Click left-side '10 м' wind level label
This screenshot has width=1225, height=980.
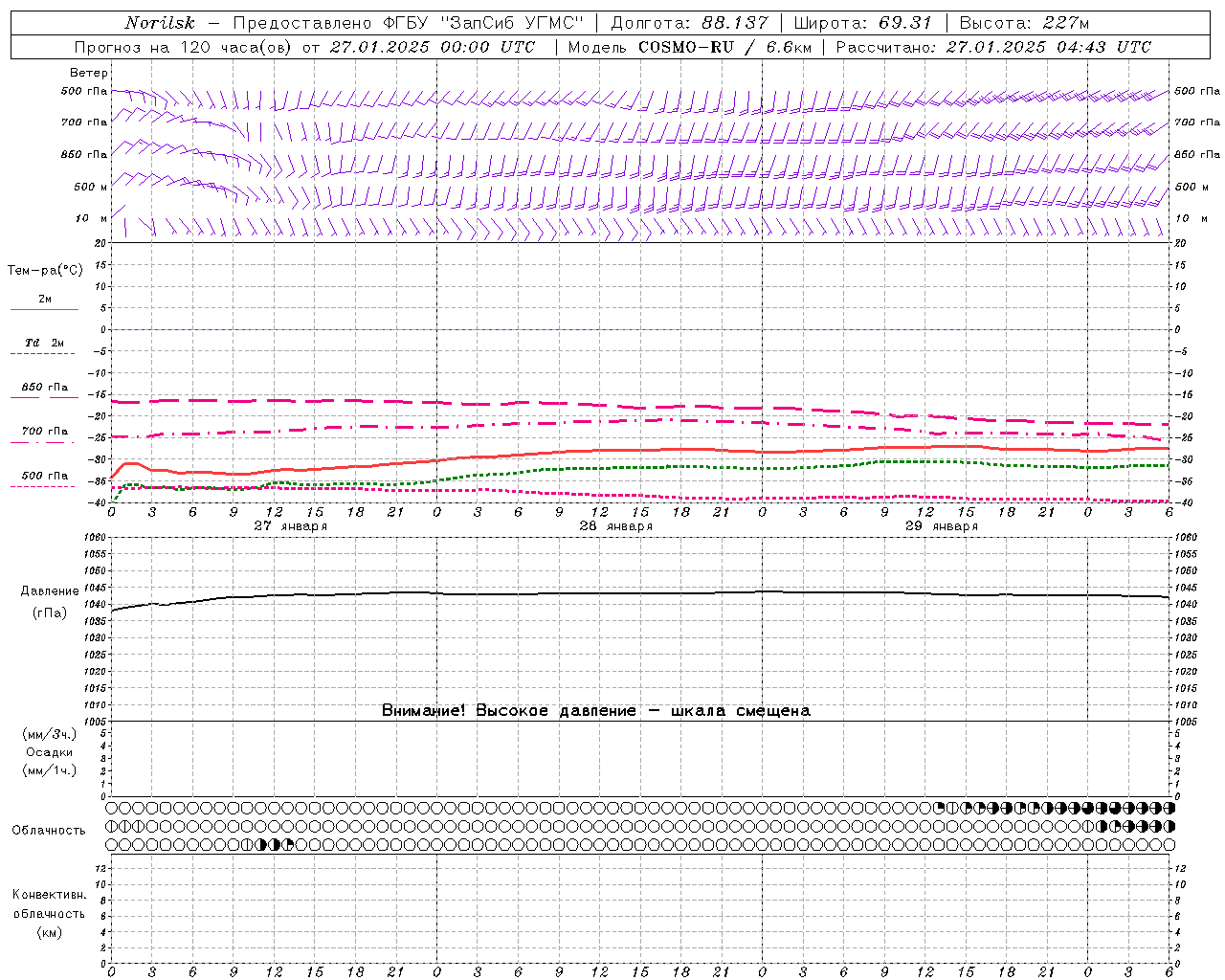(92, 218)
